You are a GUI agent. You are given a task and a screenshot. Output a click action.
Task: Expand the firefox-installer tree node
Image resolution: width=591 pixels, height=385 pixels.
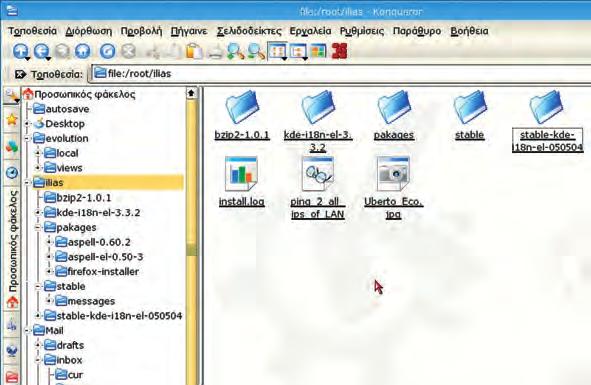[x=49, y=271]
